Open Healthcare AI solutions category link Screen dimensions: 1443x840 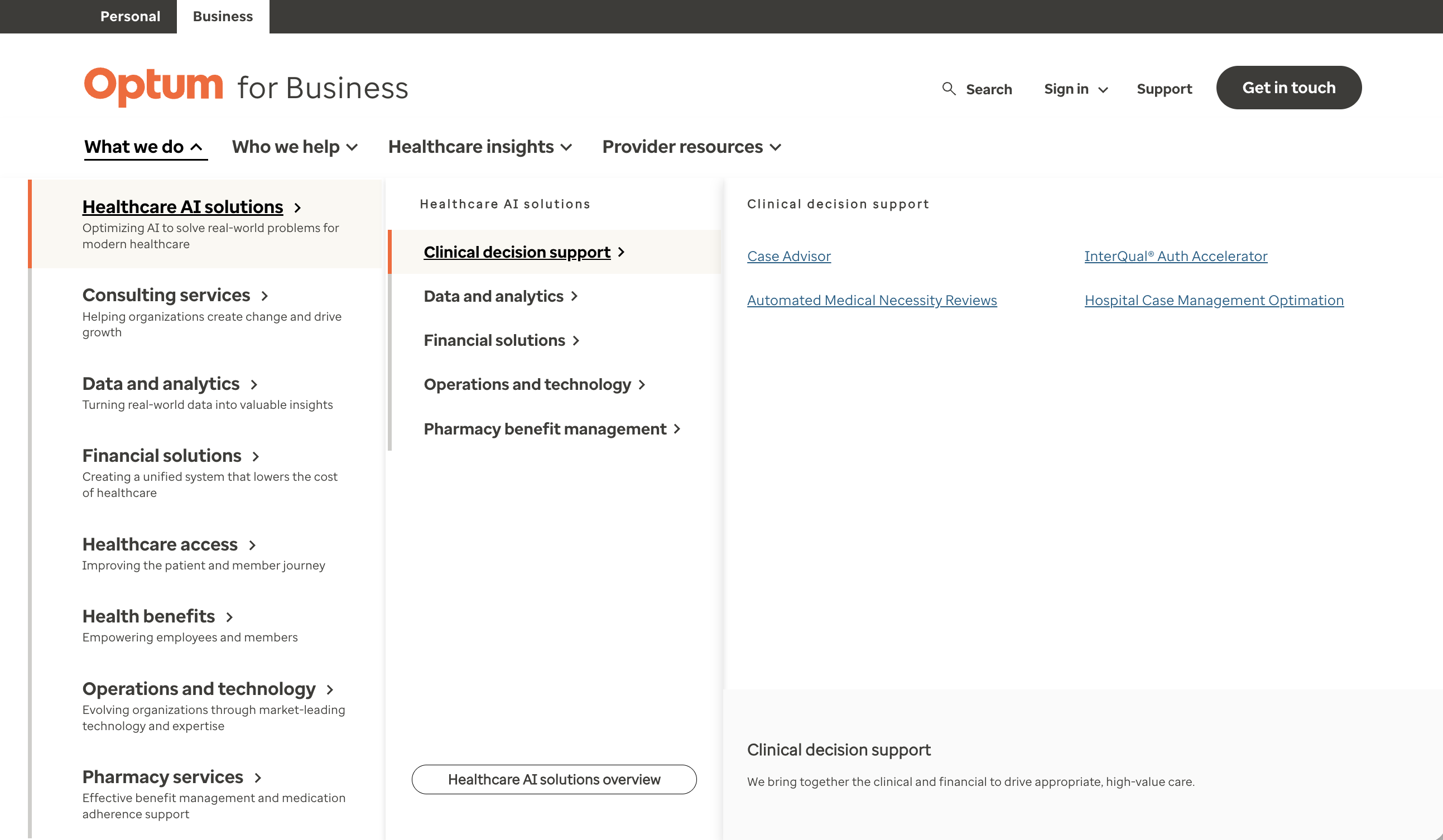click(182, 206)
